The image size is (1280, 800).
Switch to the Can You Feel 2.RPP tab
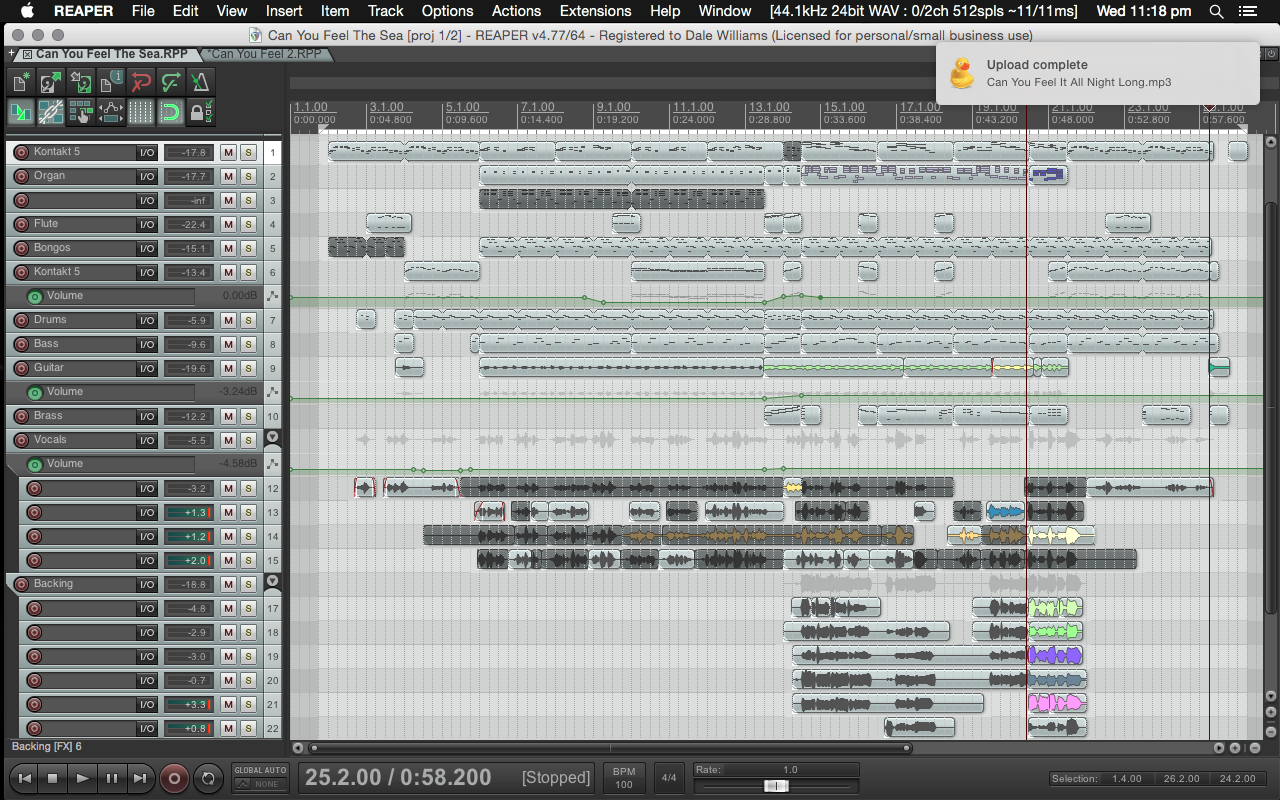point(266,54)
